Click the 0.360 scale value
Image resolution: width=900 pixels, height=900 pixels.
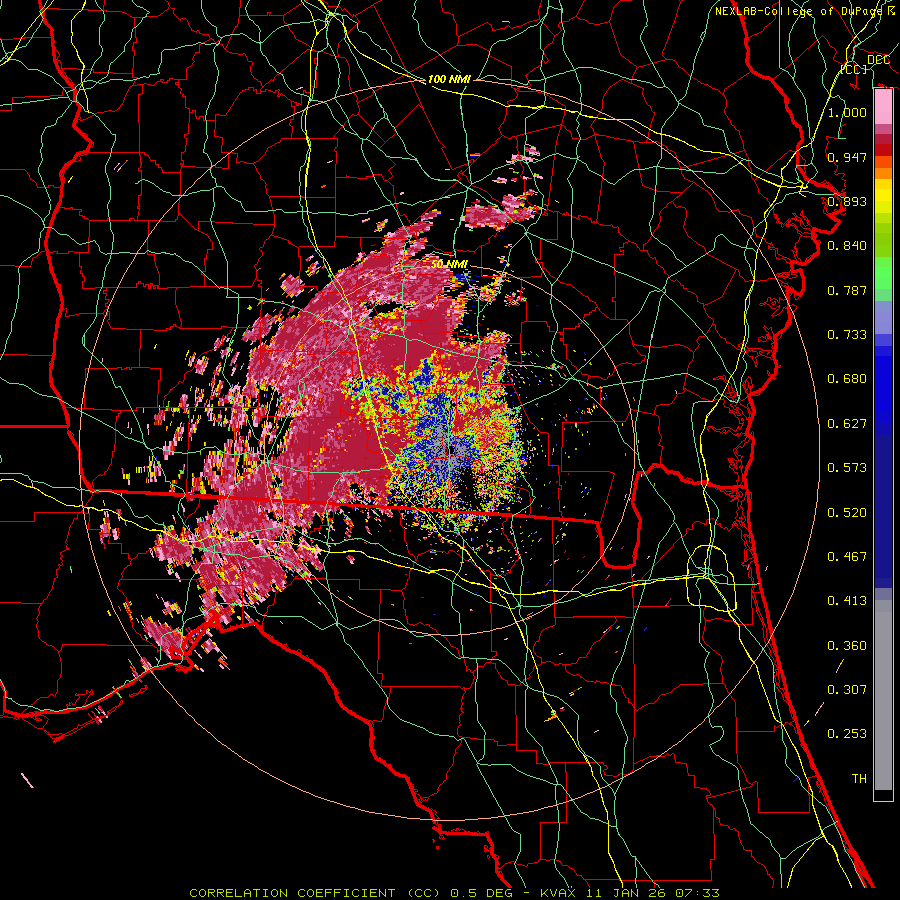tap(847, 646)
